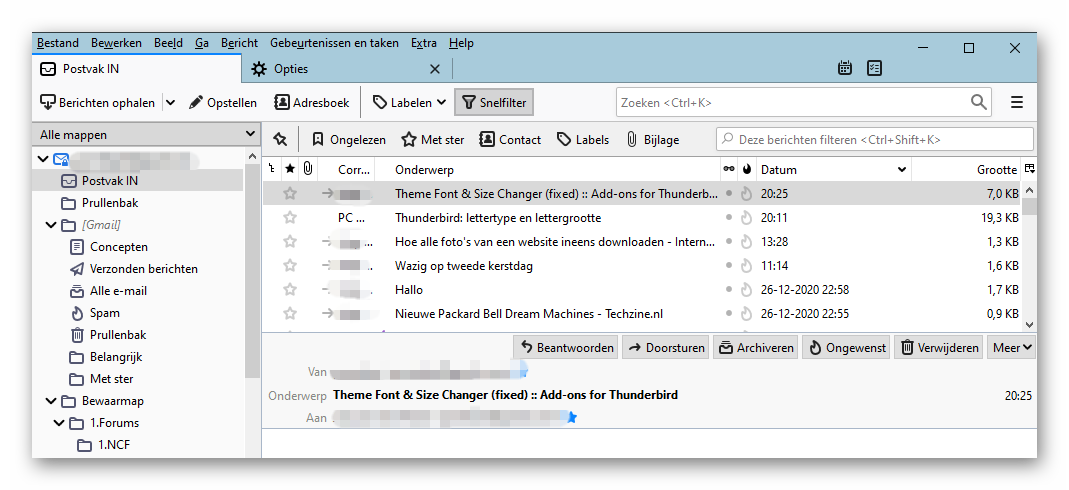Open the tasks icon in tab bar
Screen dimensions: 1069x490
click(875, 68)
